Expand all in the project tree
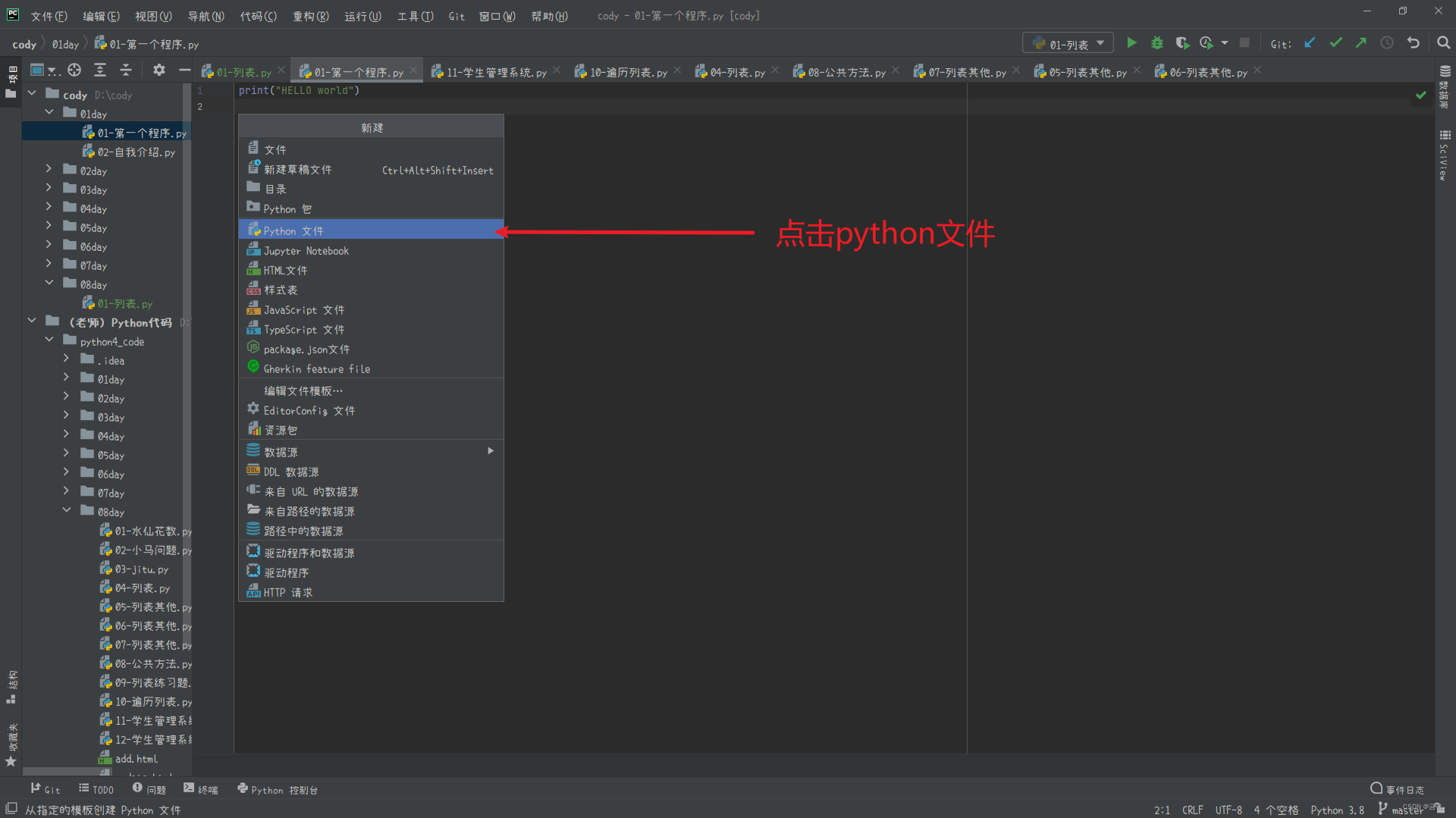This screenshot has height=818, width=1456. pyautogui.click(x=100, y=71)
